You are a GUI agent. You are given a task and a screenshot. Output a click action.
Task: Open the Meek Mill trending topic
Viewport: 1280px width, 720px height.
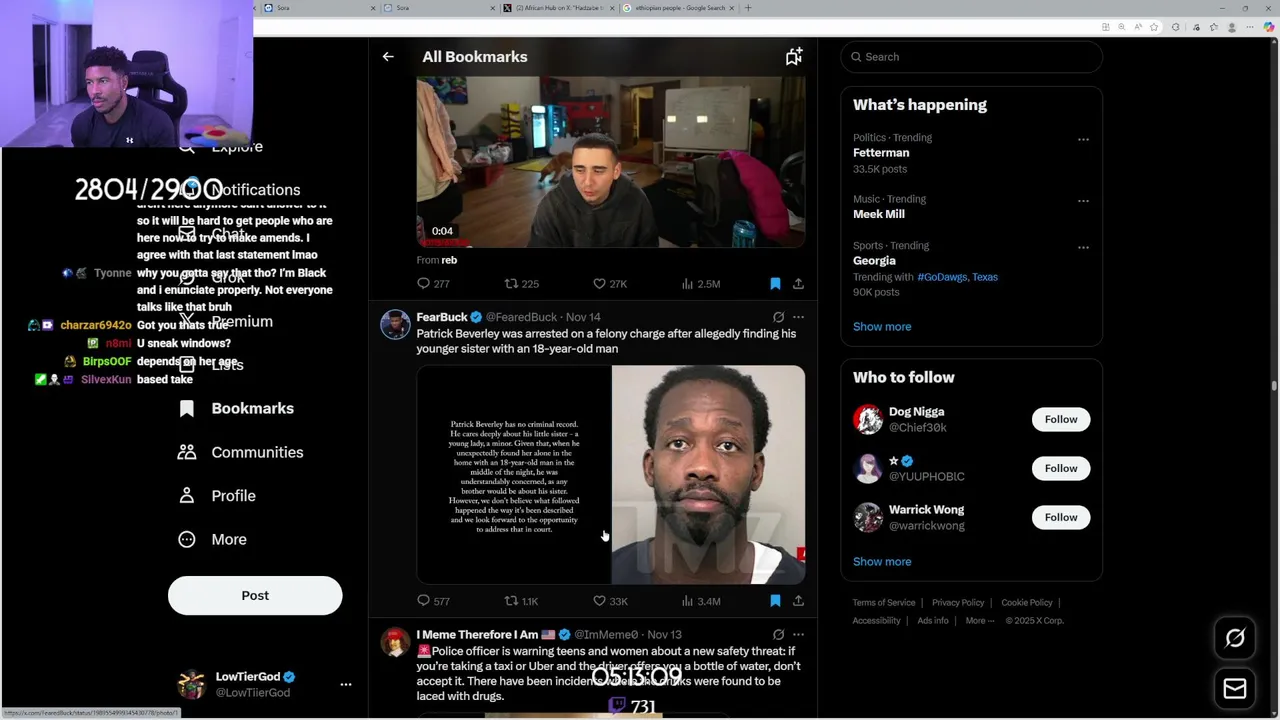(879, 214)
